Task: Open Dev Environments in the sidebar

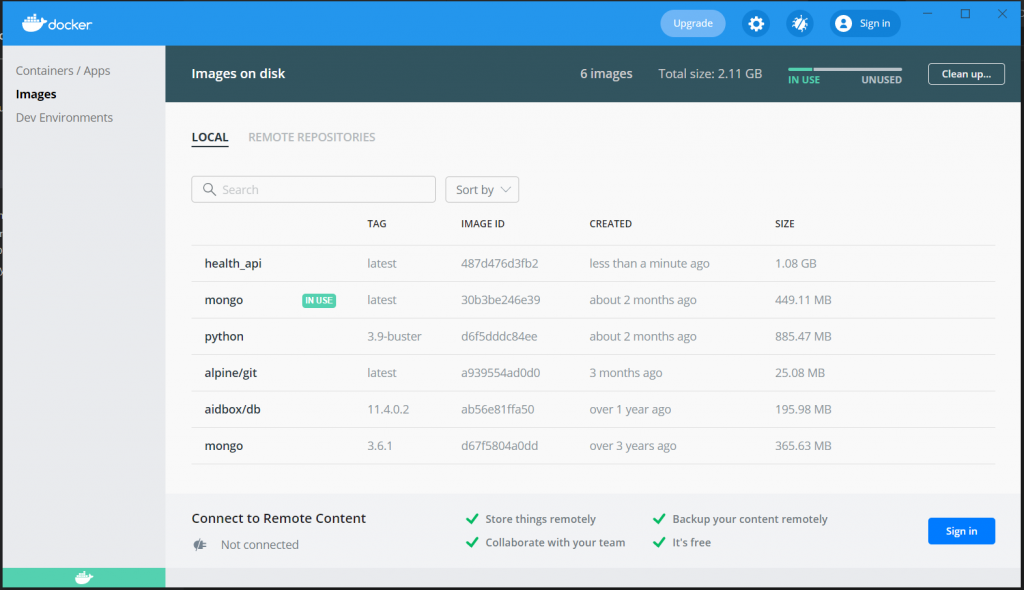Action: click(x=64, y=118)
